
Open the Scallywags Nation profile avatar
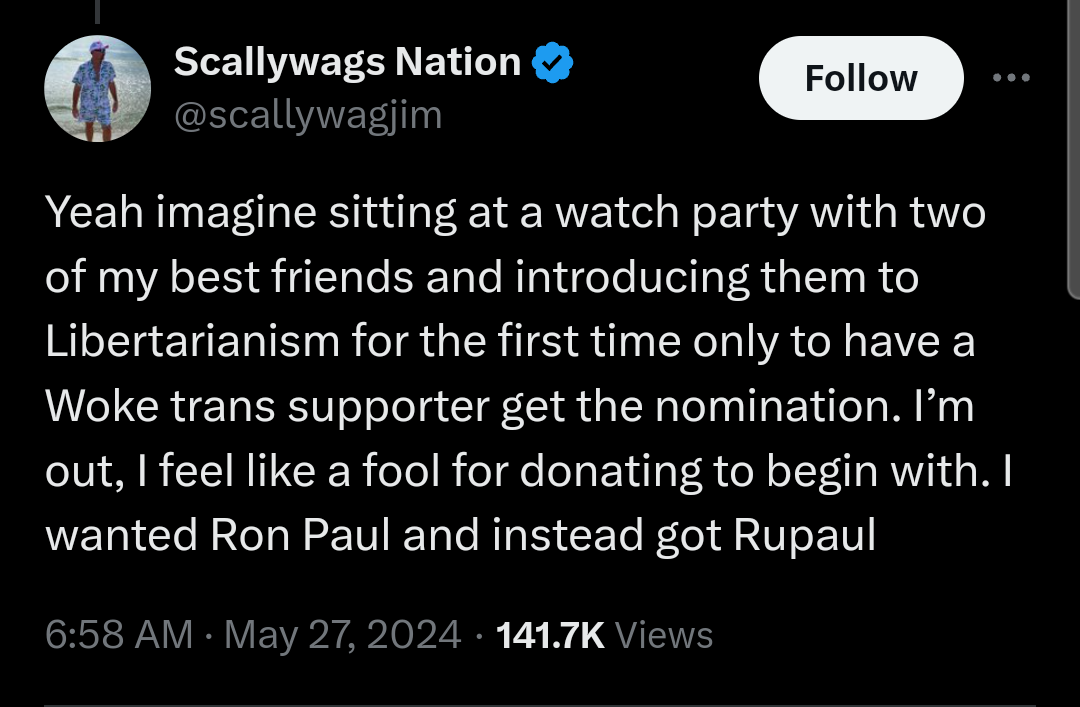[97, 88]
